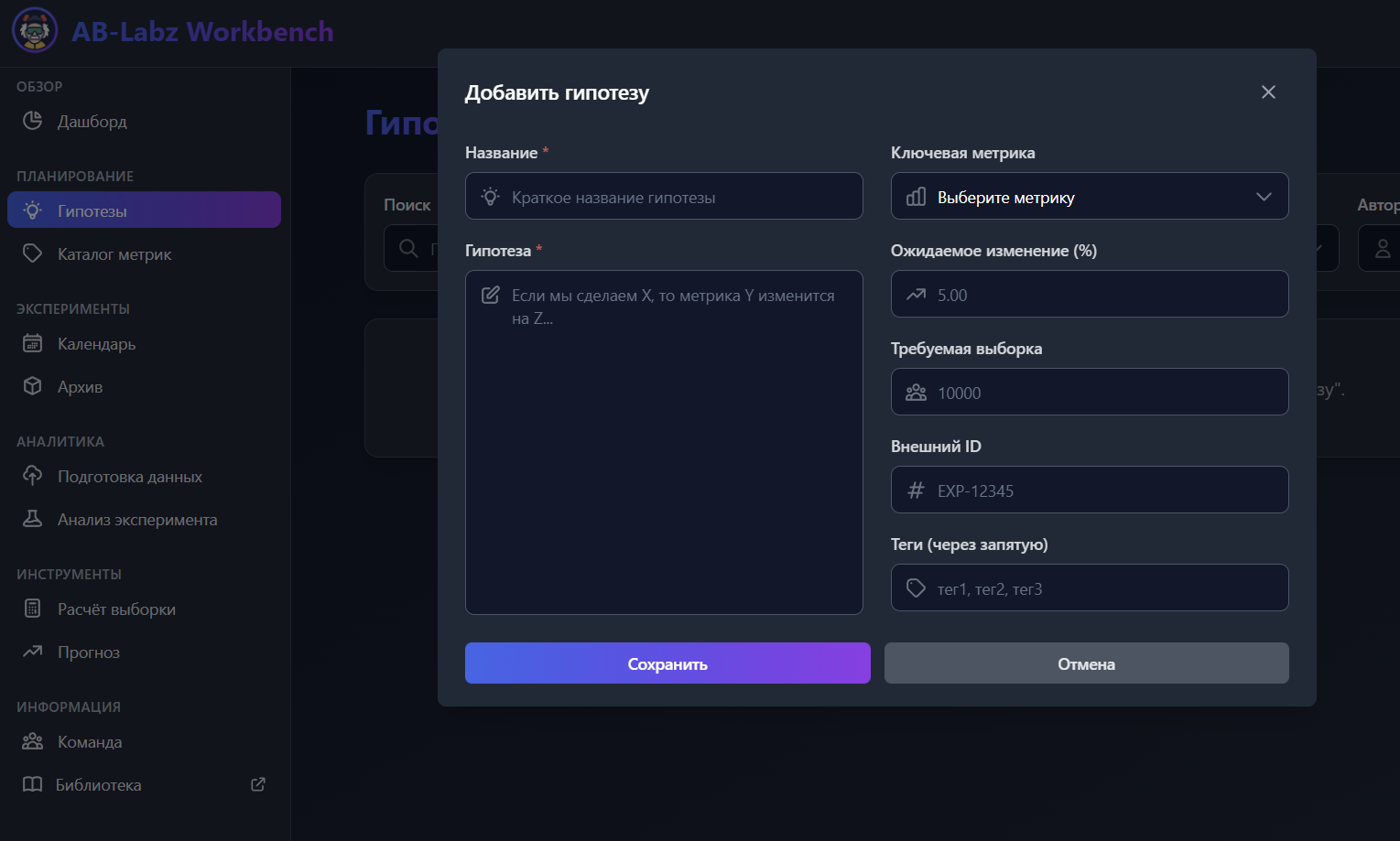Click the Подготовка данных upload cloud icon
This screenshot has width=1400, height=841.
33,476
